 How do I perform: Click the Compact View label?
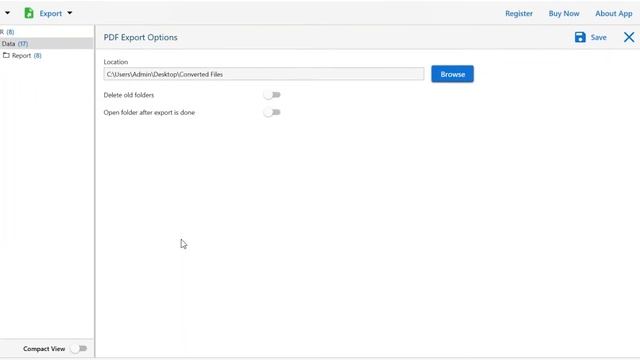tap(44, 349)
